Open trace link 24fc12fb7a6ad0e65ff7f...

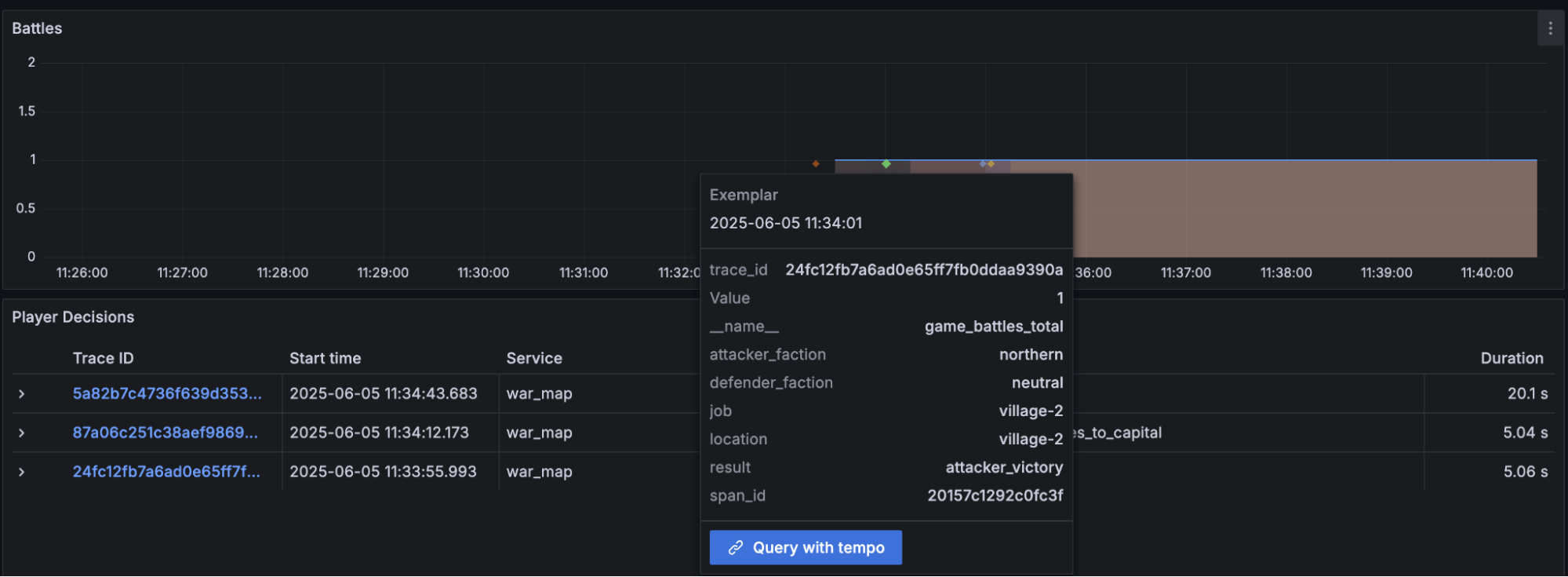click(166, 472)
